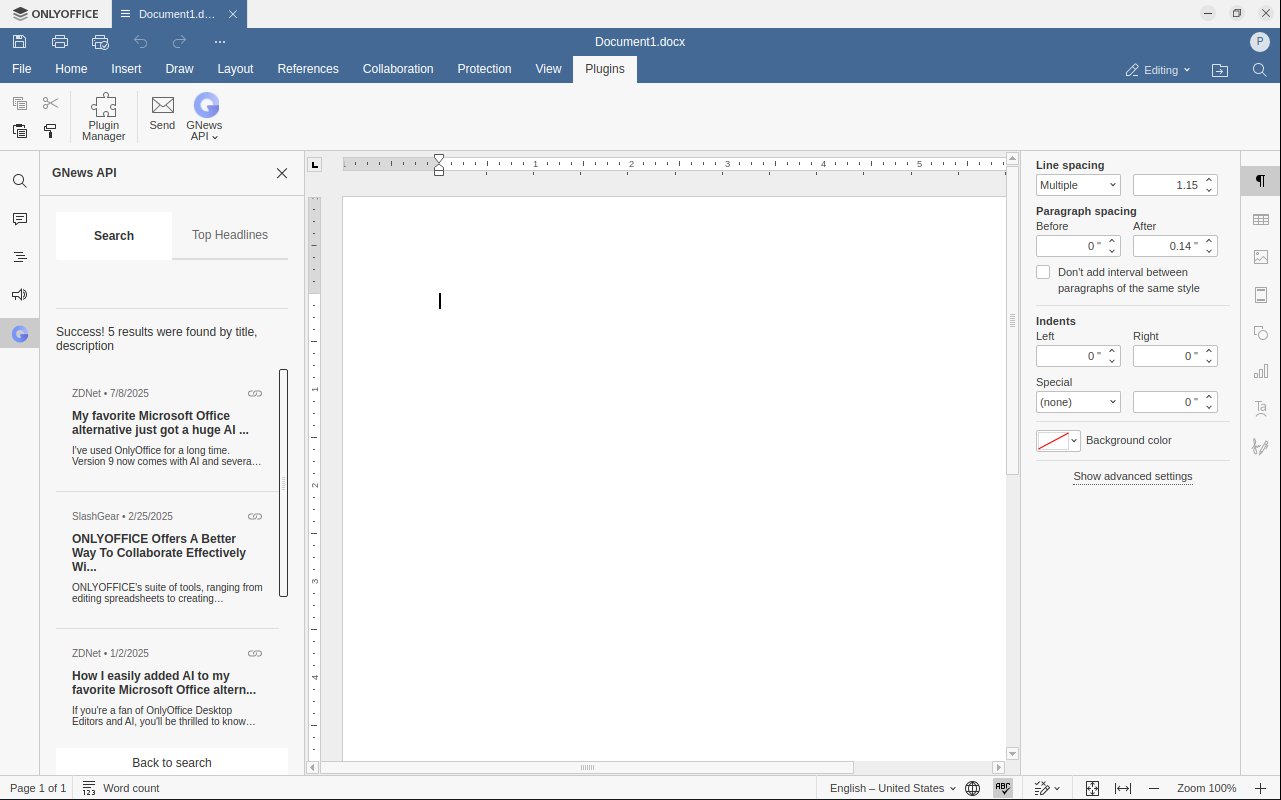Click the Quick Print icon
Viewport: 1281px width, 800px height.
pyautogui.click(x=100, y=42)
